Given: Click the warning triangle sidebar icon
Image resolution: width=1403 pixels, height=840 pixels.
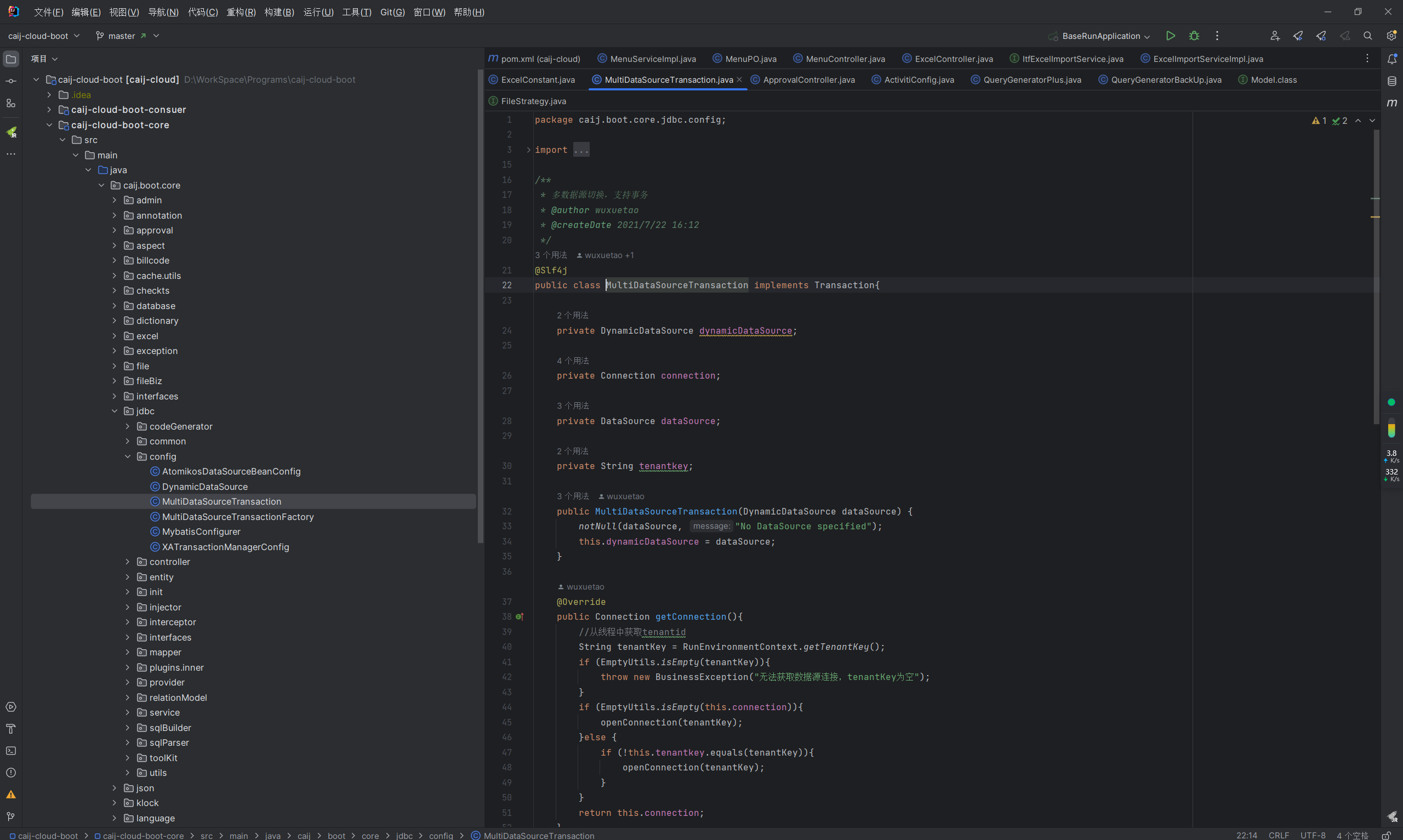Looking at the screenshot, I should point(11,795).
